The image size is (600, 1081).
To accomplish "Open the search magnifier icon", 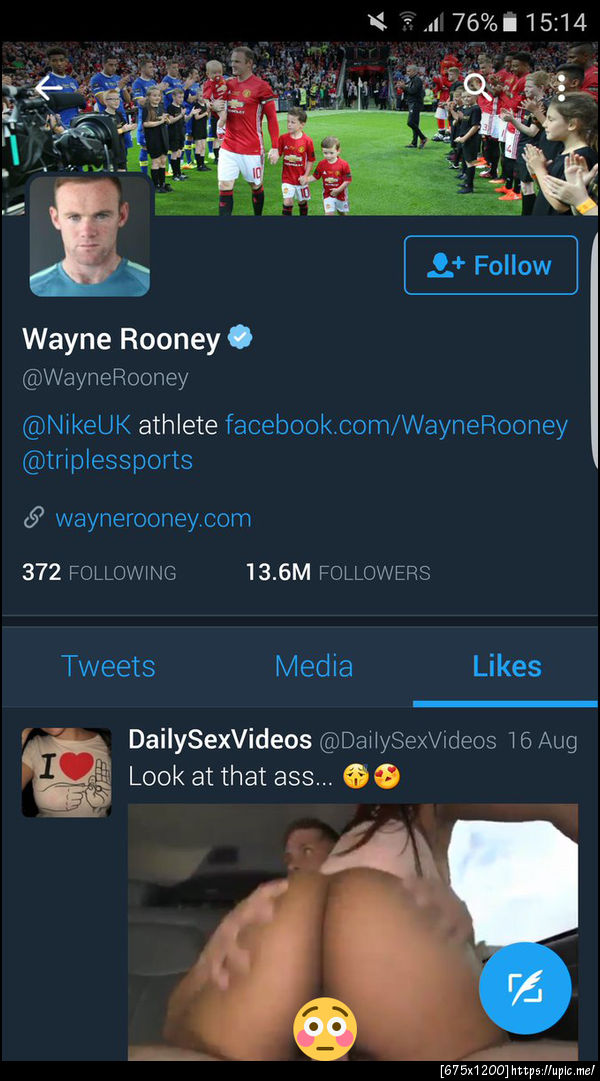I will point(478,87).
